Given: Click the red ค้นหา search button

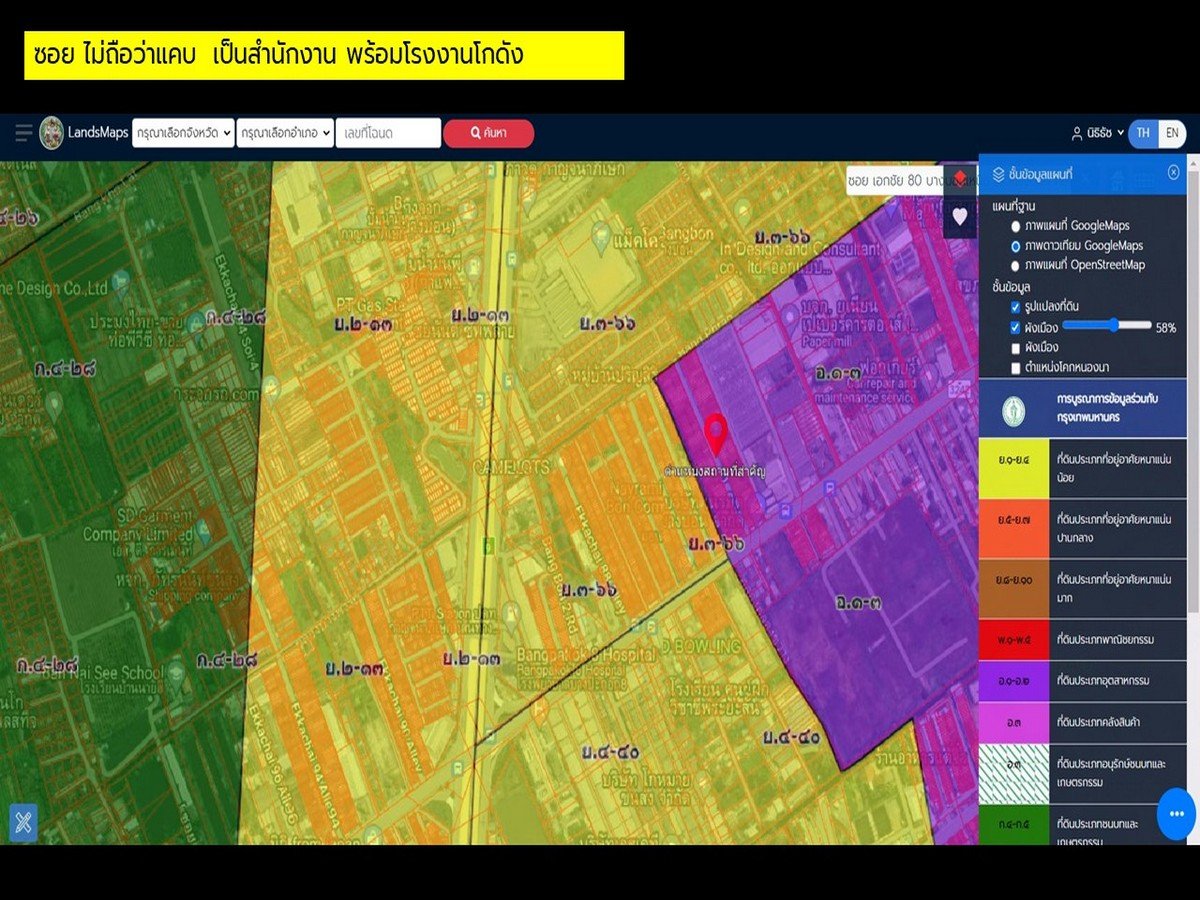Looking at the screenshot, I should [x=489, y=133].
